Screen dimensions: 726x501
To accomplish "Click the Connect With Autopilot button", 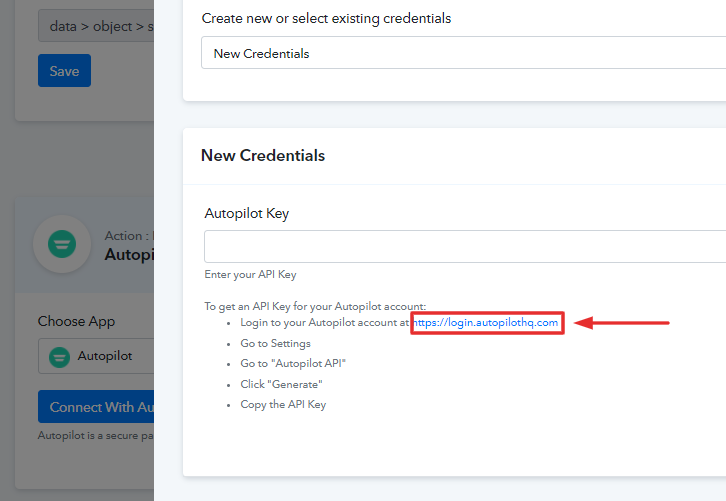I will tap(96, 406).
